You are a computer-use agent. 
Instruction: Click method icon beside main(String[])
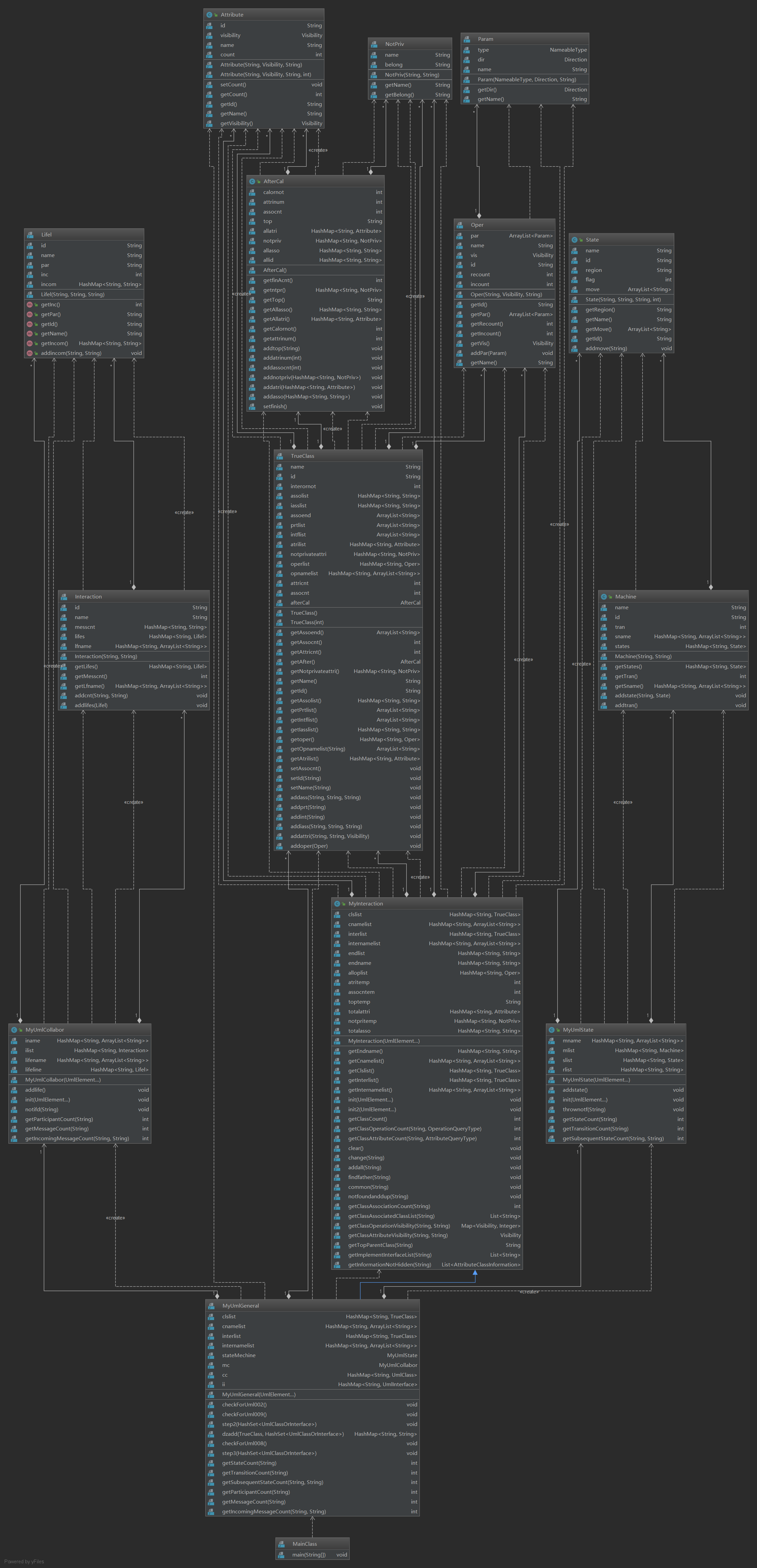281,1555
